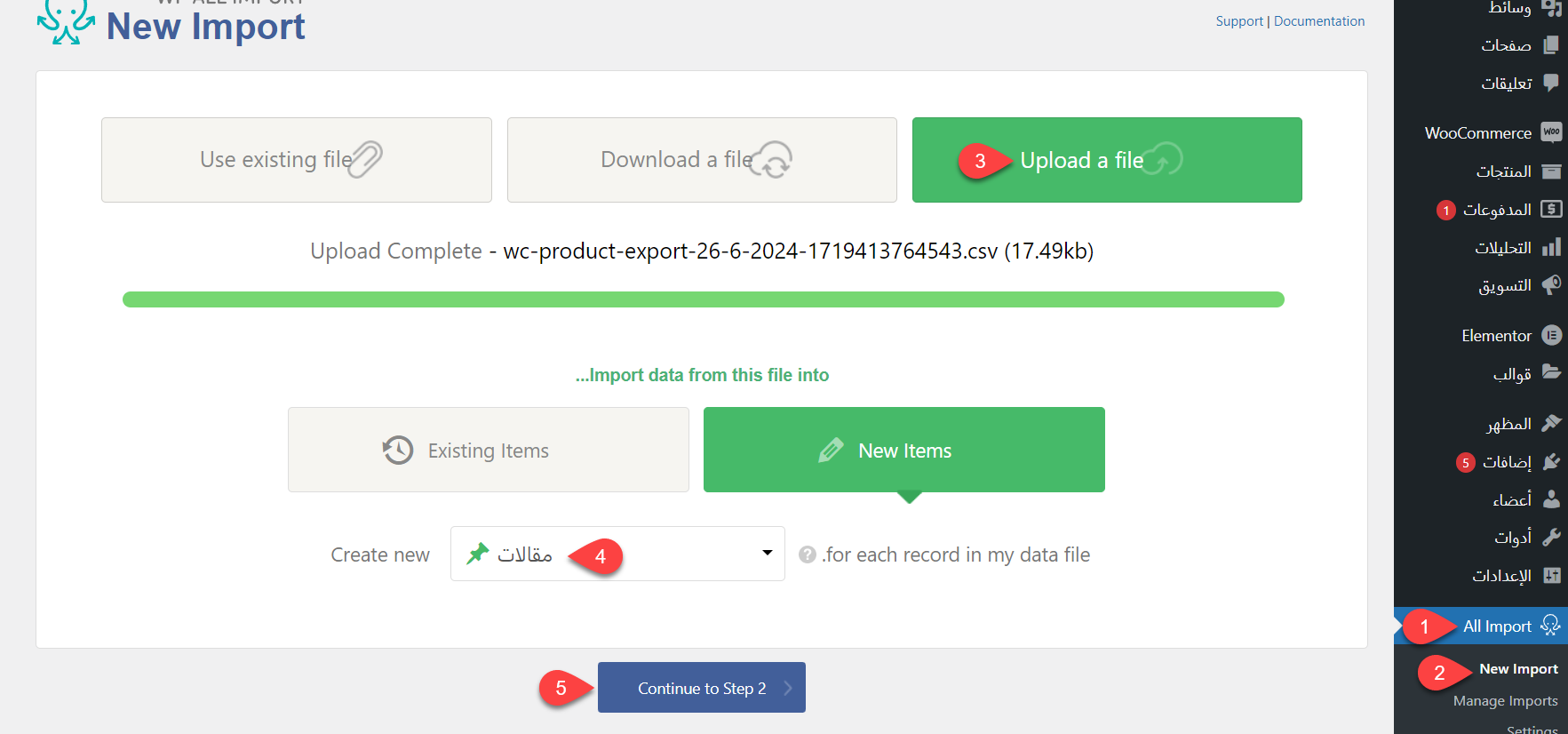
Task: Click the dropdown arrow beside مقالات
Action: click(x=767, y=553)
